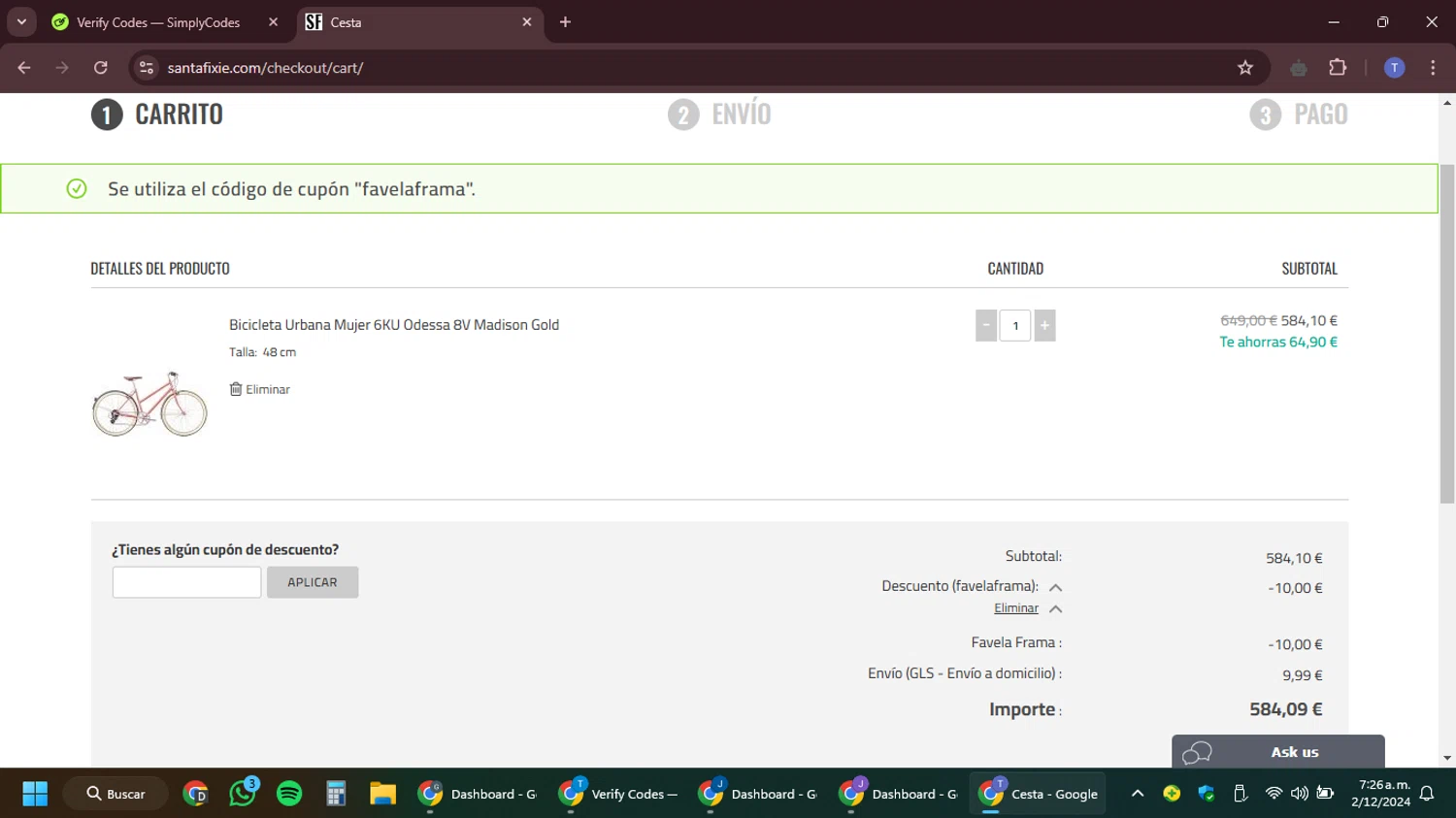The width and height of the screenshot is (1456, 818).
Task: Click the Eliminar coupon link
Action: pyautogui.click(x=1015, y=608)
